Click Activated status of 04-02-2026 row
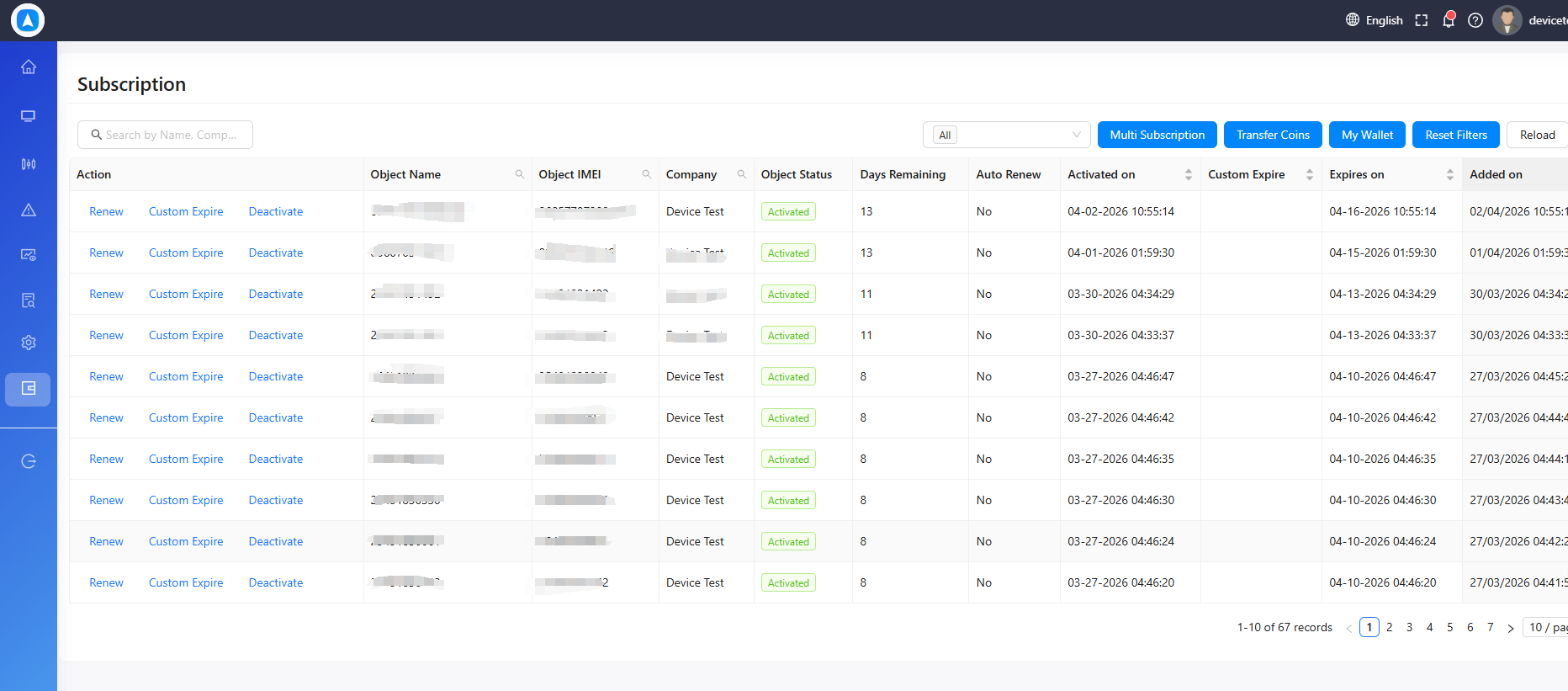The height and width of the screenshot is (691, 1568). click(x=788, y=211)
